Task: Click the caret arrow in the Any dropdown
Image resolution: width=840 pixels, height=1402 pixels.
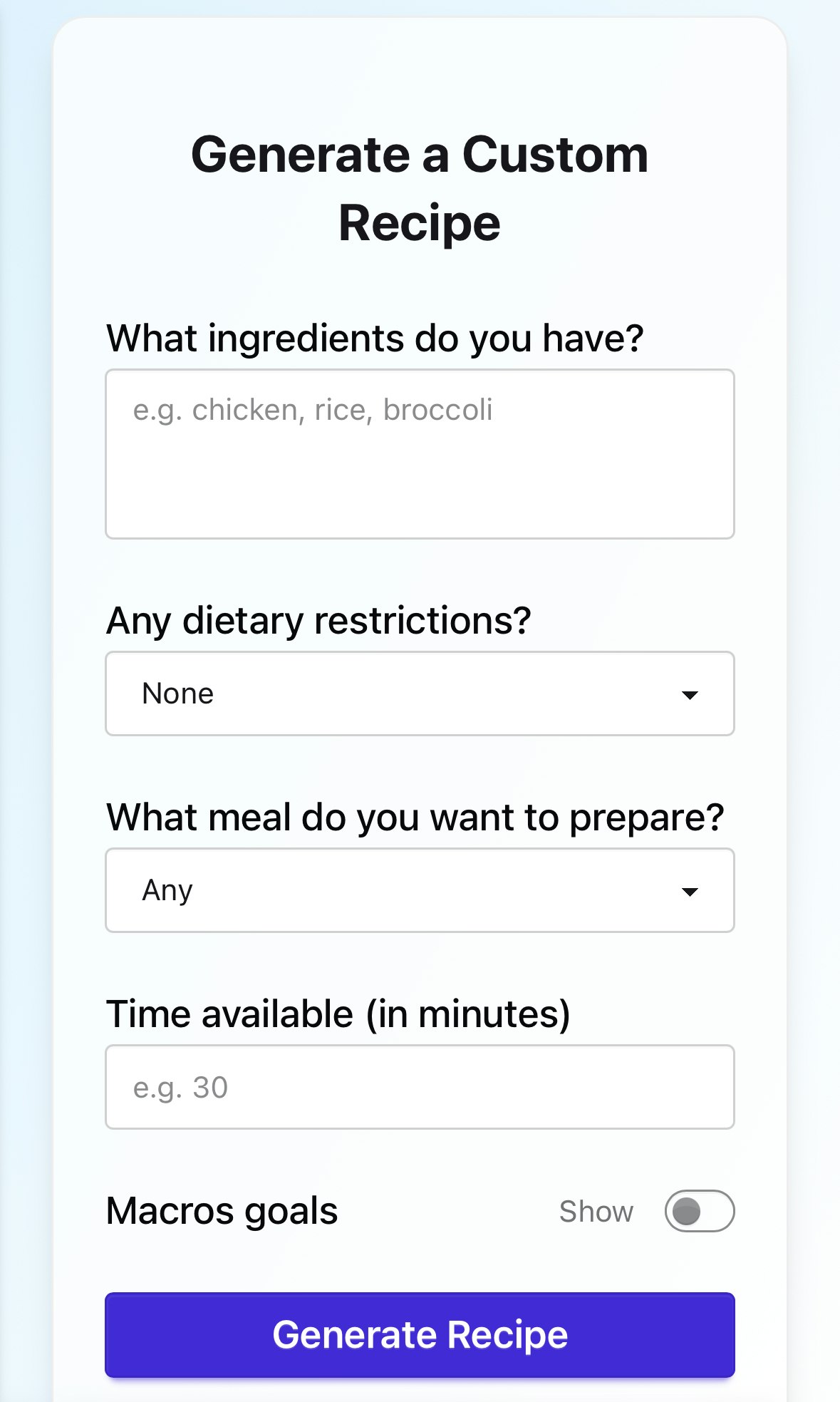Action: pyautogui.click(x=689, y=892)
